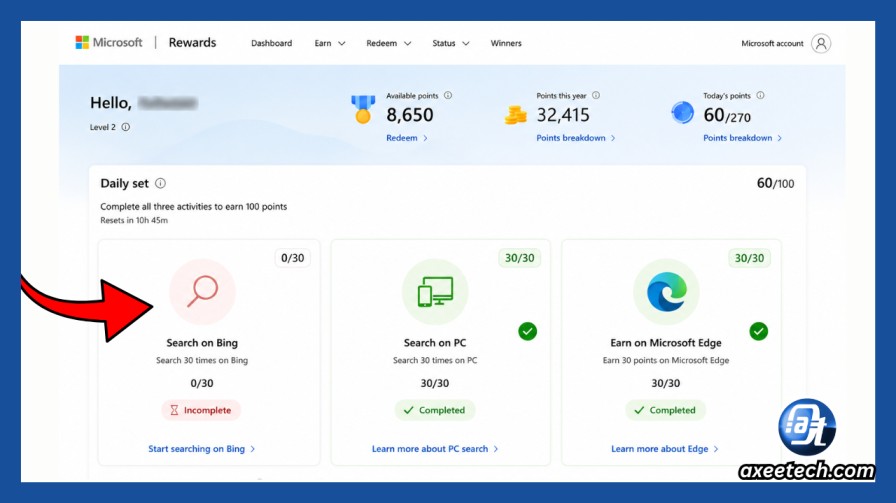Click the '32,415' points value
Image resolution: width=896 pixels, height=503 pixels.
click(563, 115)
